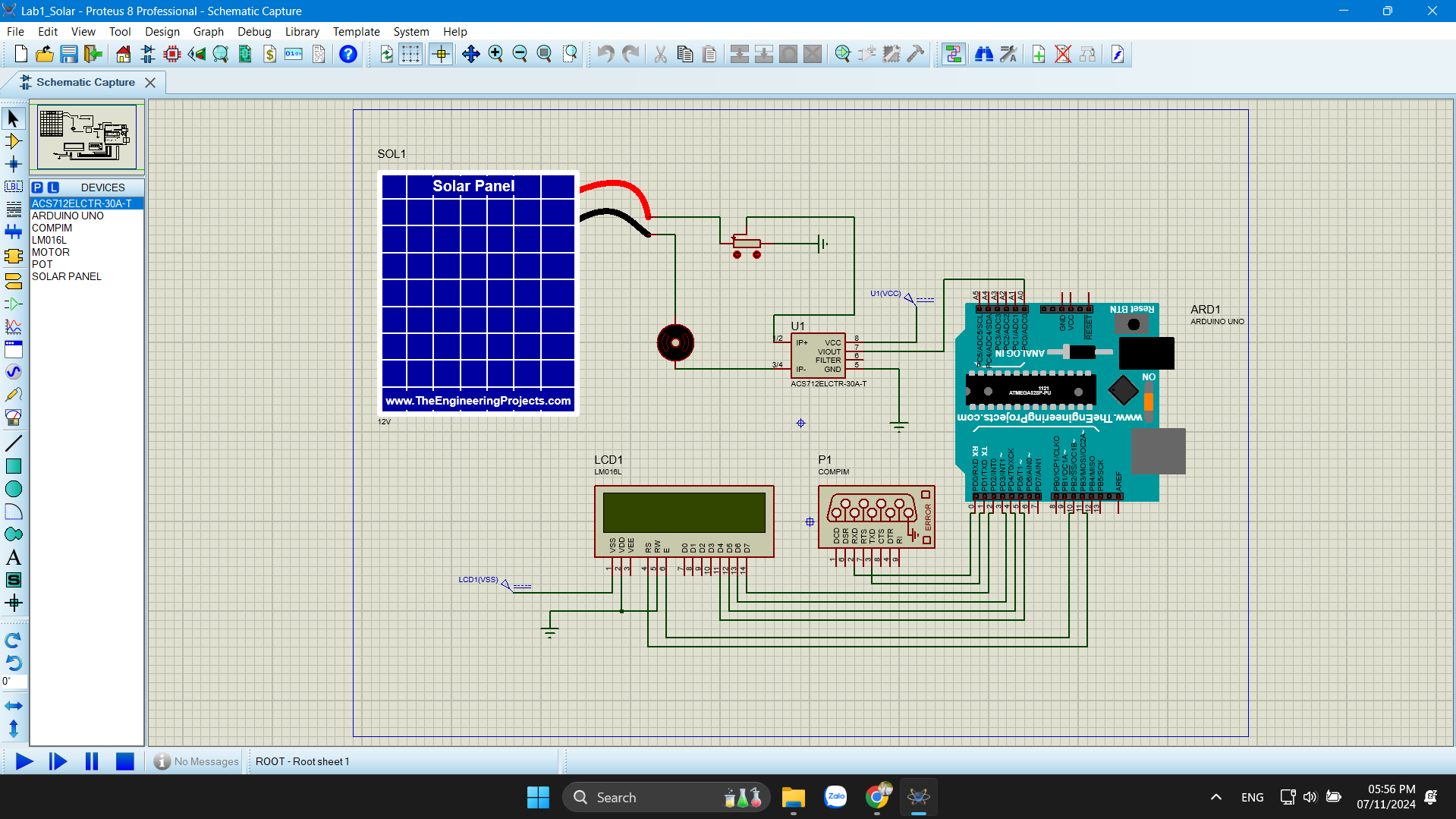
Task: Open File Explorer from the taskbar
Action: click(x=794, y=797)
